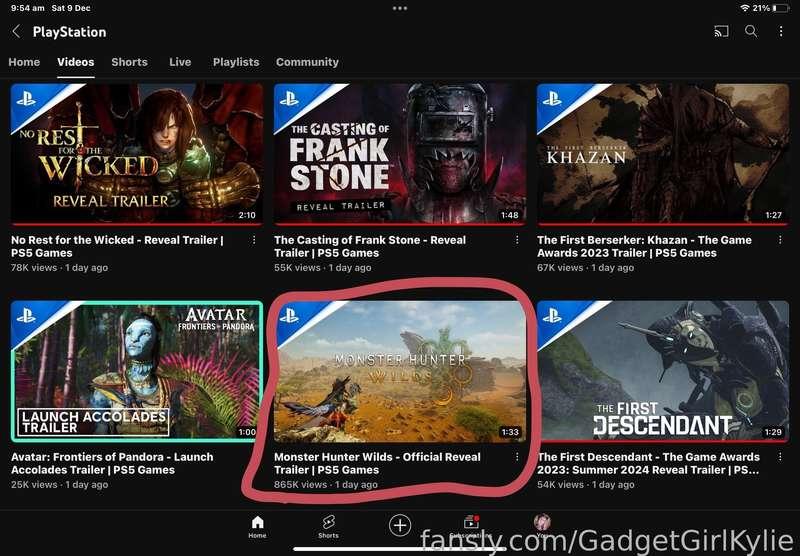Open channel options three-dot menu
Screen dimensions: 800x556
coord(781,32)
